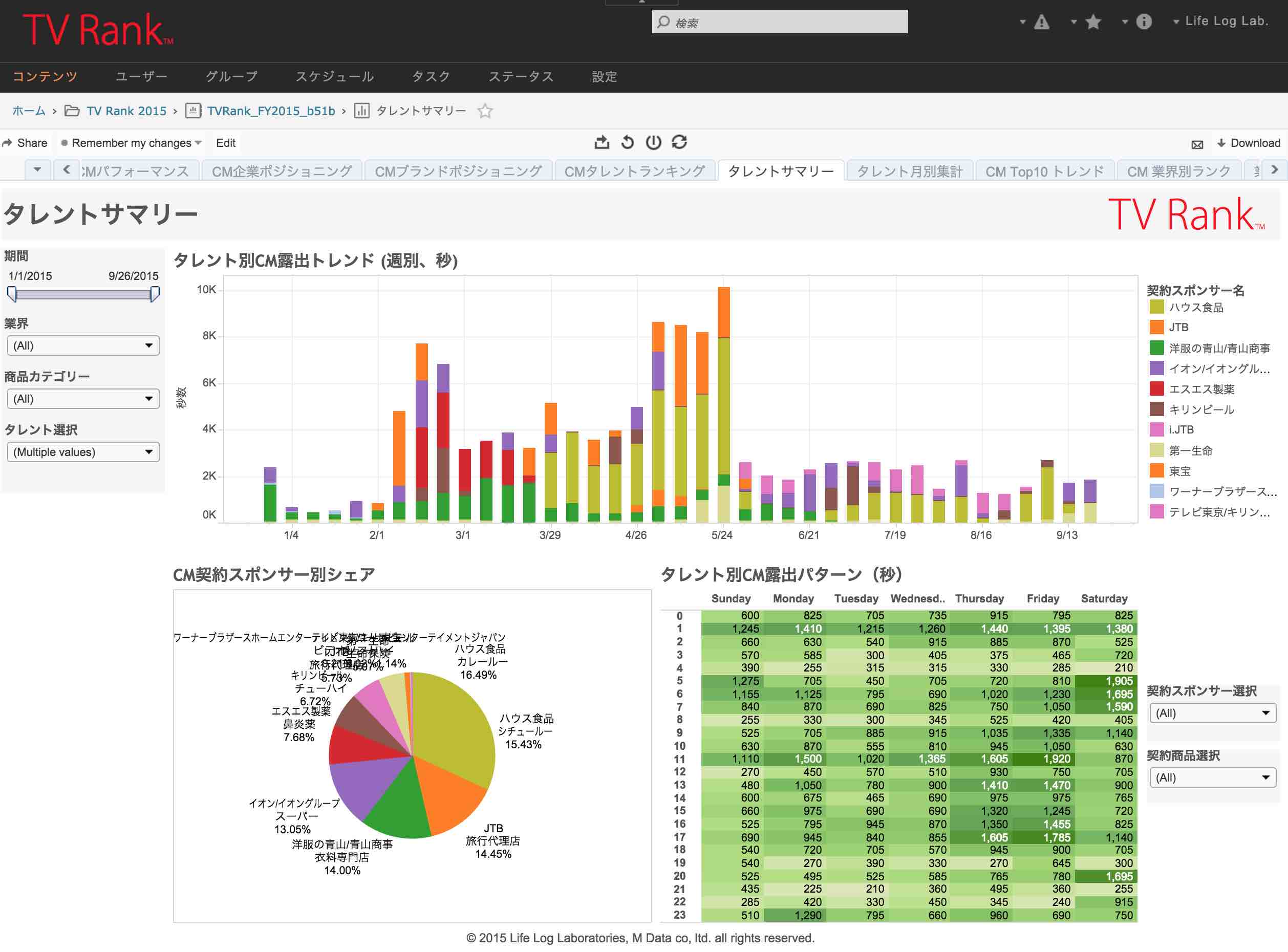Switch to CM 業界別ランク tab
This screenshot has width=1288, height=952.
pos(1178,171)
